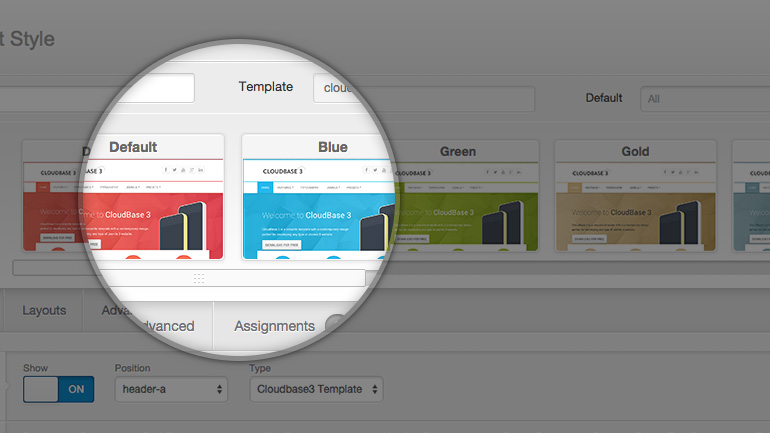The height and width of the screenshot is (433, 770).
Task: Click the Default filter label
Action: coord(604,98)
